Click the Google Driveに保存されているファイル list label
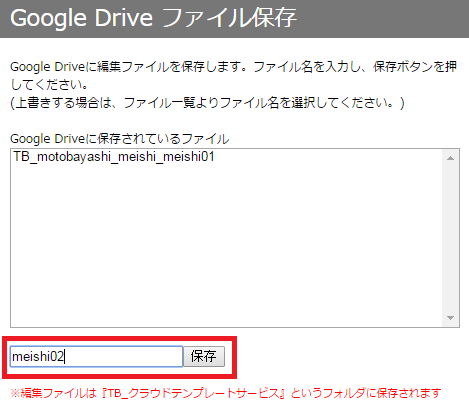 click(x=120, y=139)
